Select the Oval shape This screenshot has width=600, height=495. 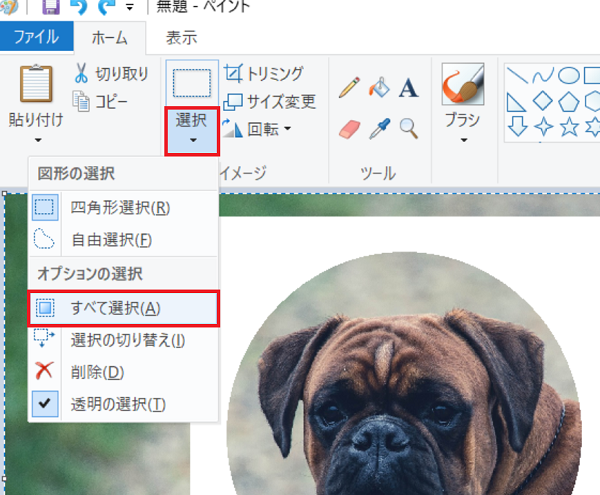[569, 75]
